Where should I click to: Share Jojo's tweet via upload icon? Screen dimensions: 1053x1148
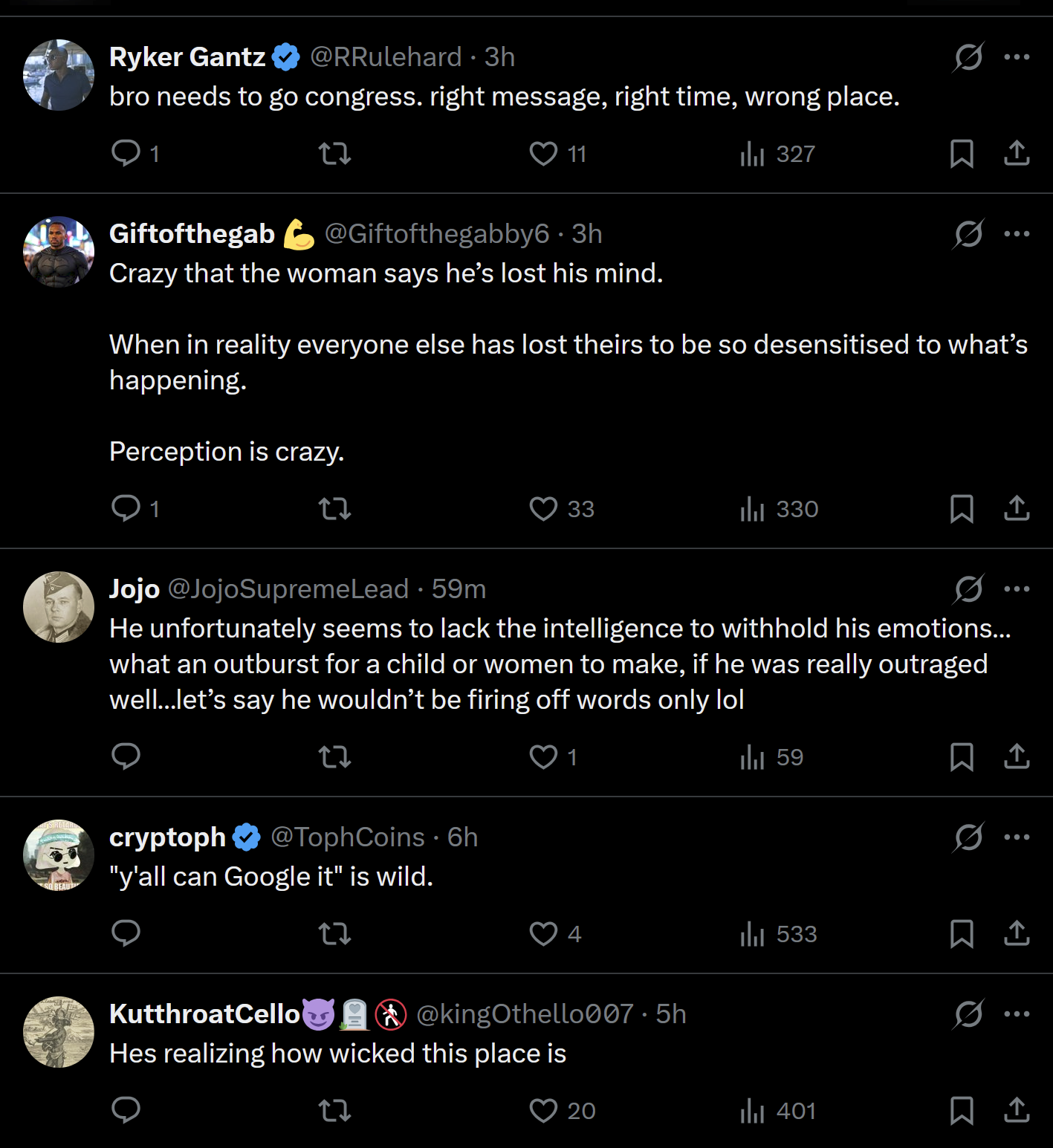click(1017, 756)
